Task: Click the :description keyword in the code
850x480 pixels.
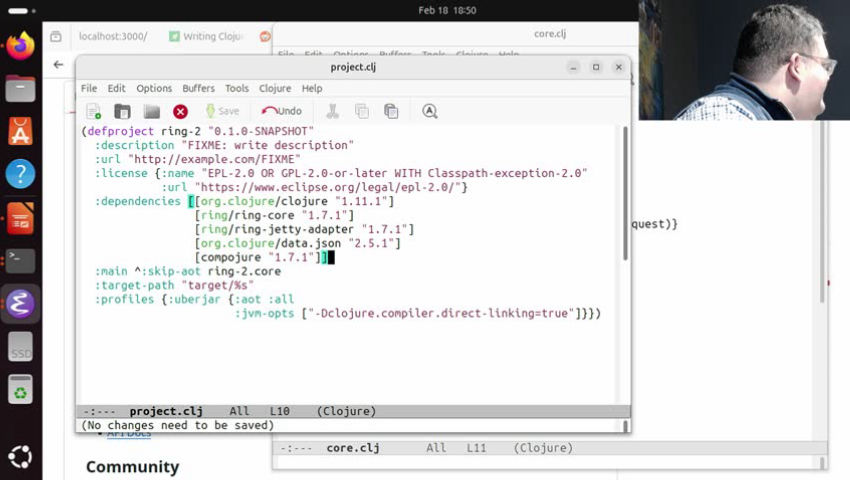Action: 134,145
